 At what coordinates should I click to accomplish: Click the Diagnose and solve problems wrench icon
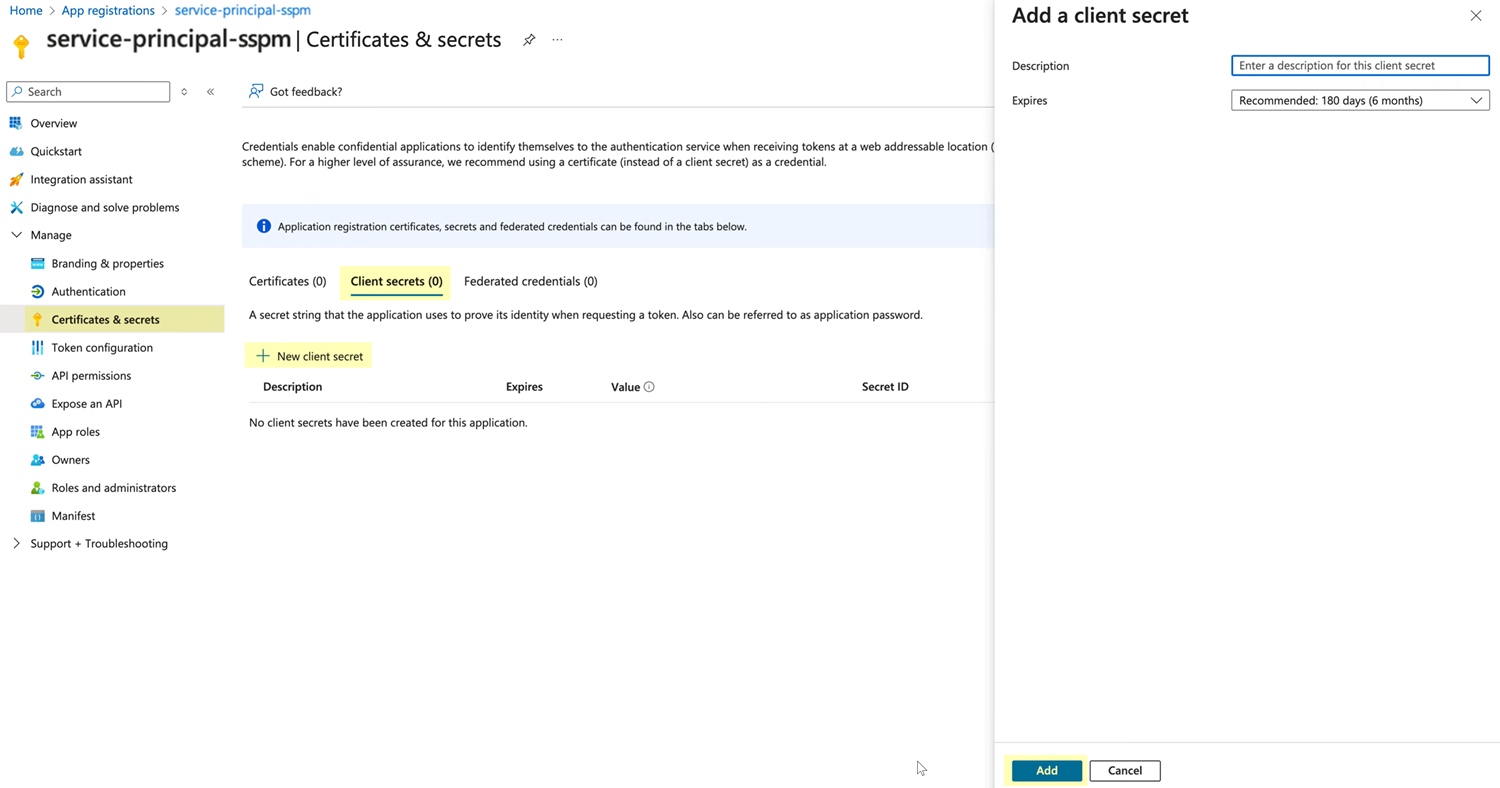click(16, 207)
